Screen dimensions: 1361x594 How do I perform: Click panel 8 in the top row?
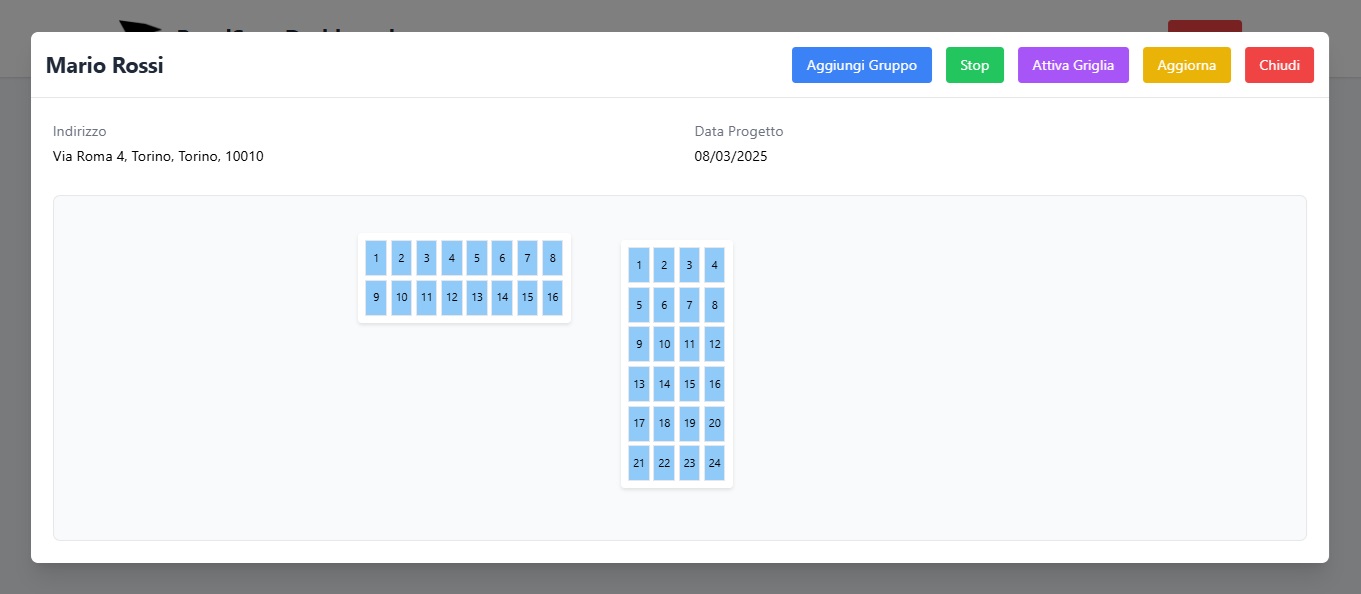click(552, 257)
